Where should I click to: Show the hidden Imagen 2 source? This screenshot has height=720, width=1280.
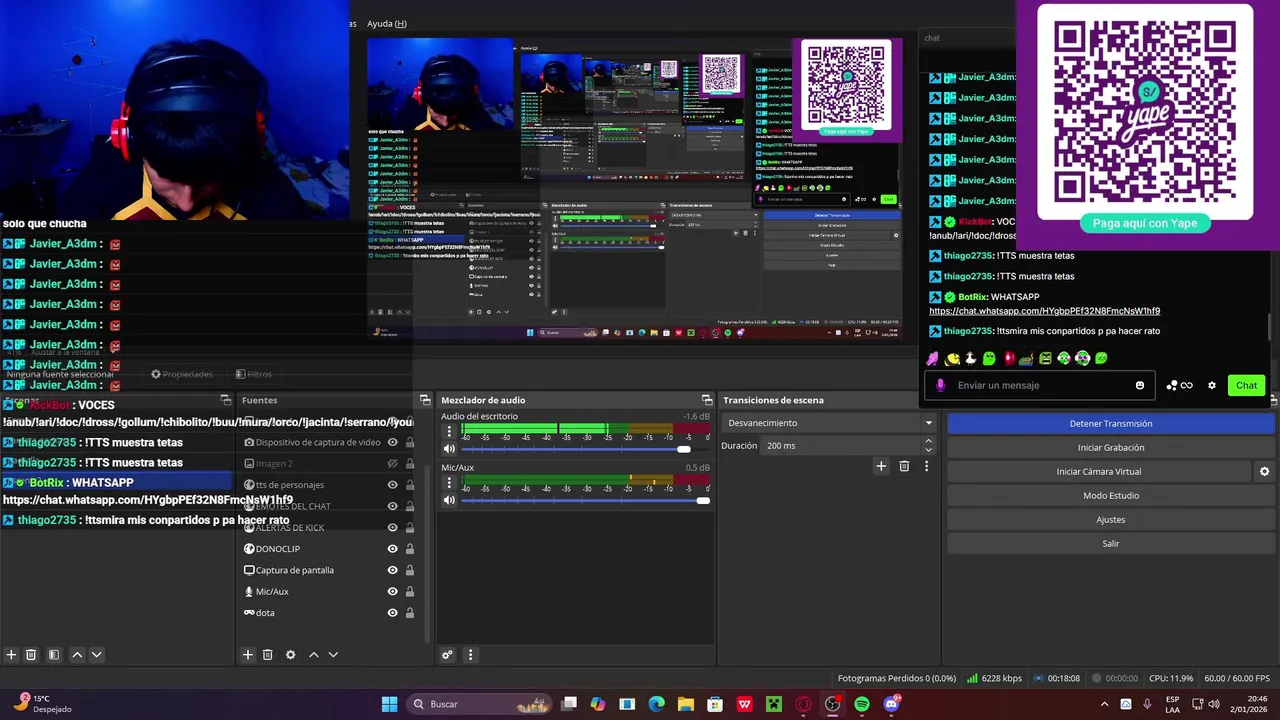(393, 464)
